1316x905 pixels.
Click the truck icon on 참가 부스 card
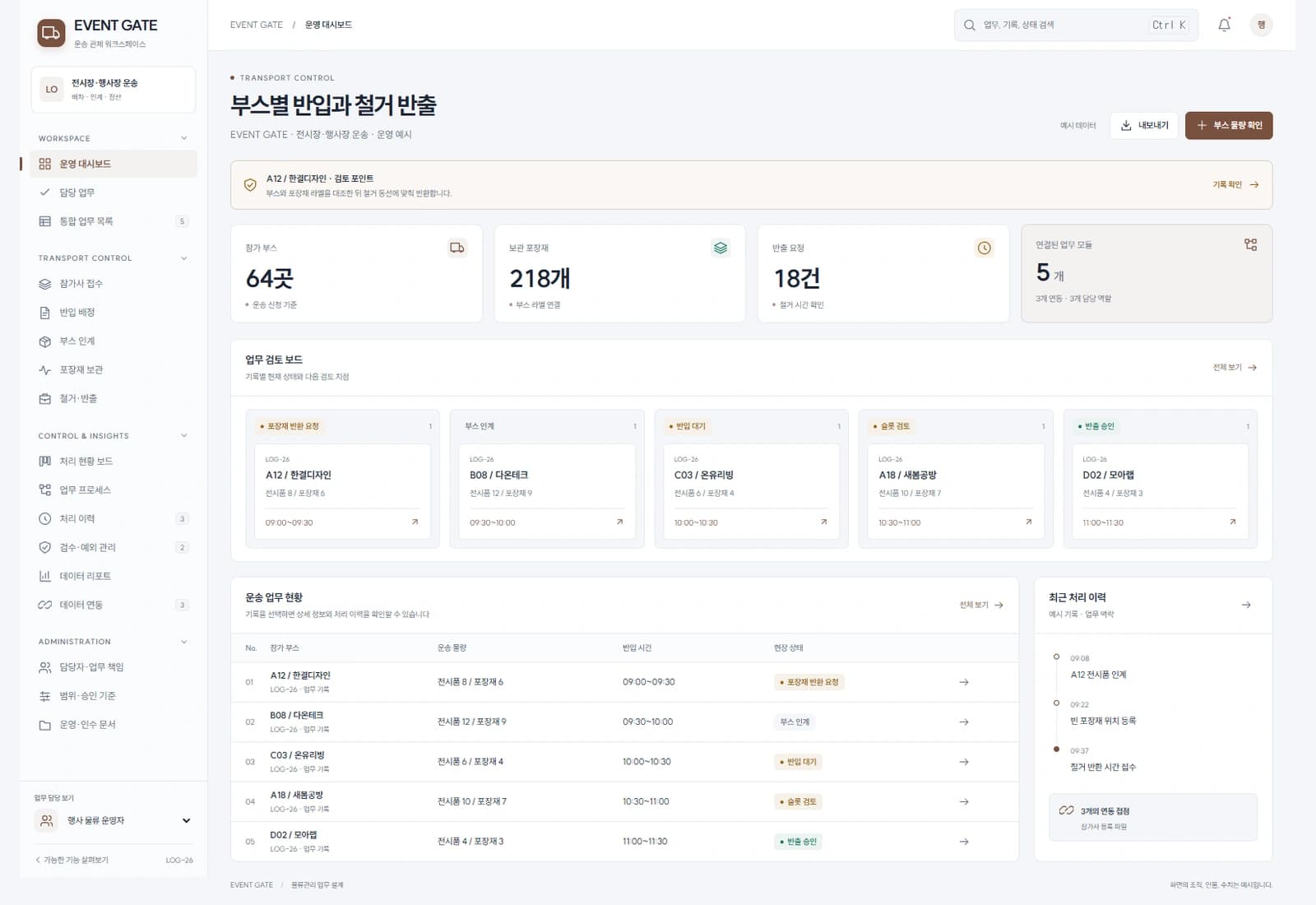[x=457, y=248]
